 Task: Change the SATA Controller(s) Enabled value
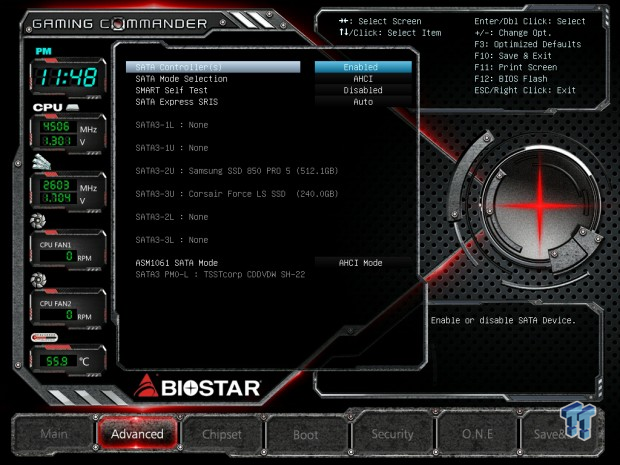[363, 67]
